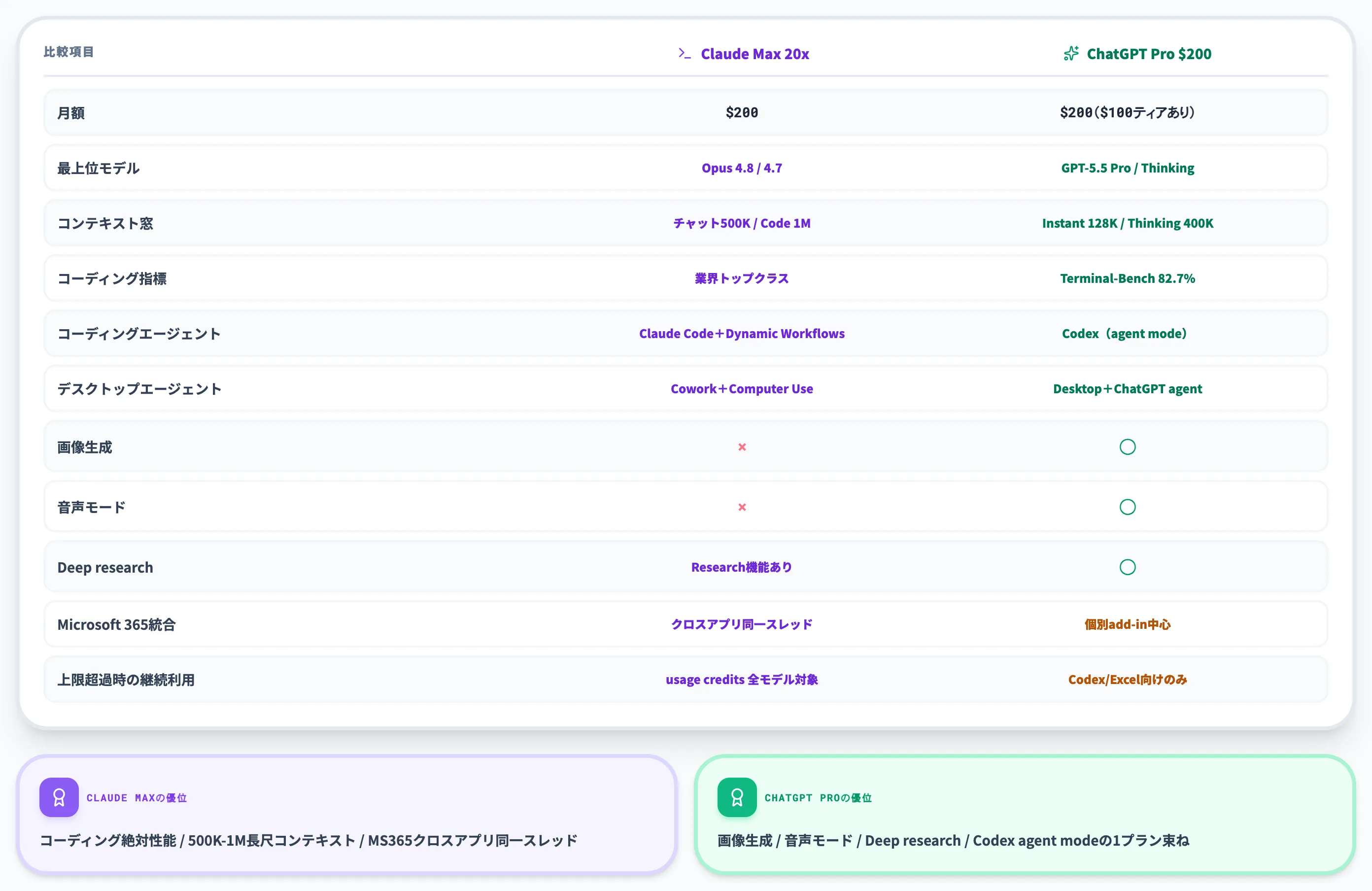Click the Microsoft 365統合 row label

[116, 625]
